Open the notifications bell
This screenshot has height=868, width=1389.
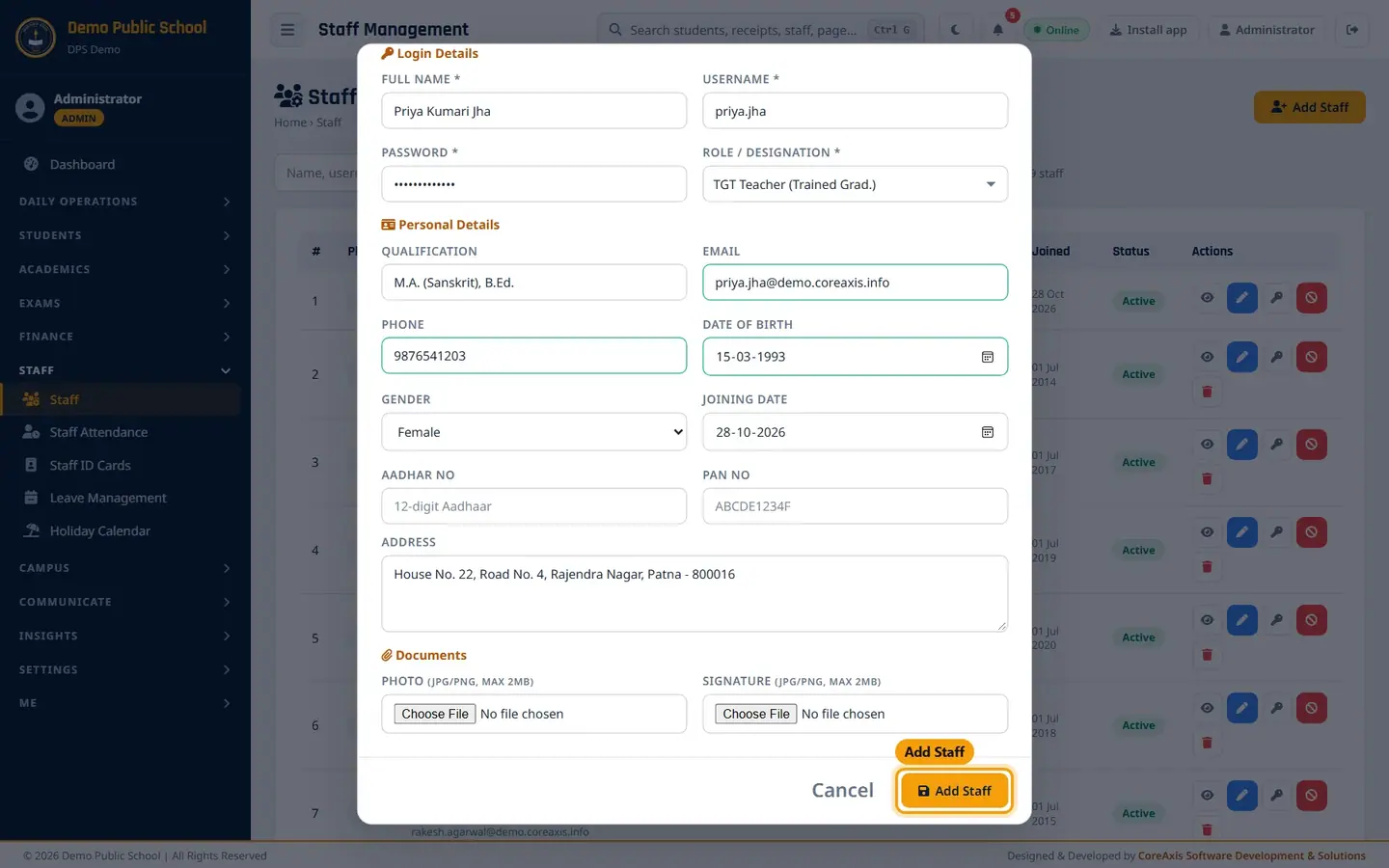click(998, 30)
